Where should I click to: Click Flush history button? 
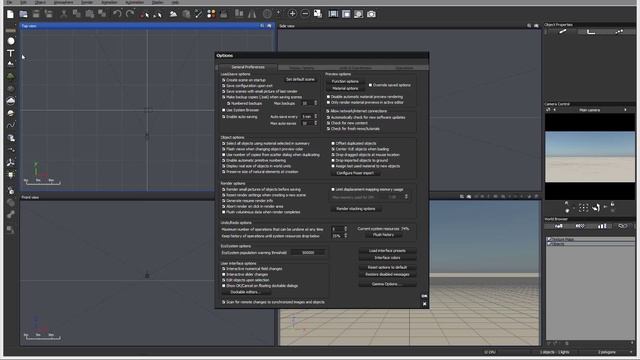pos(383,235)
